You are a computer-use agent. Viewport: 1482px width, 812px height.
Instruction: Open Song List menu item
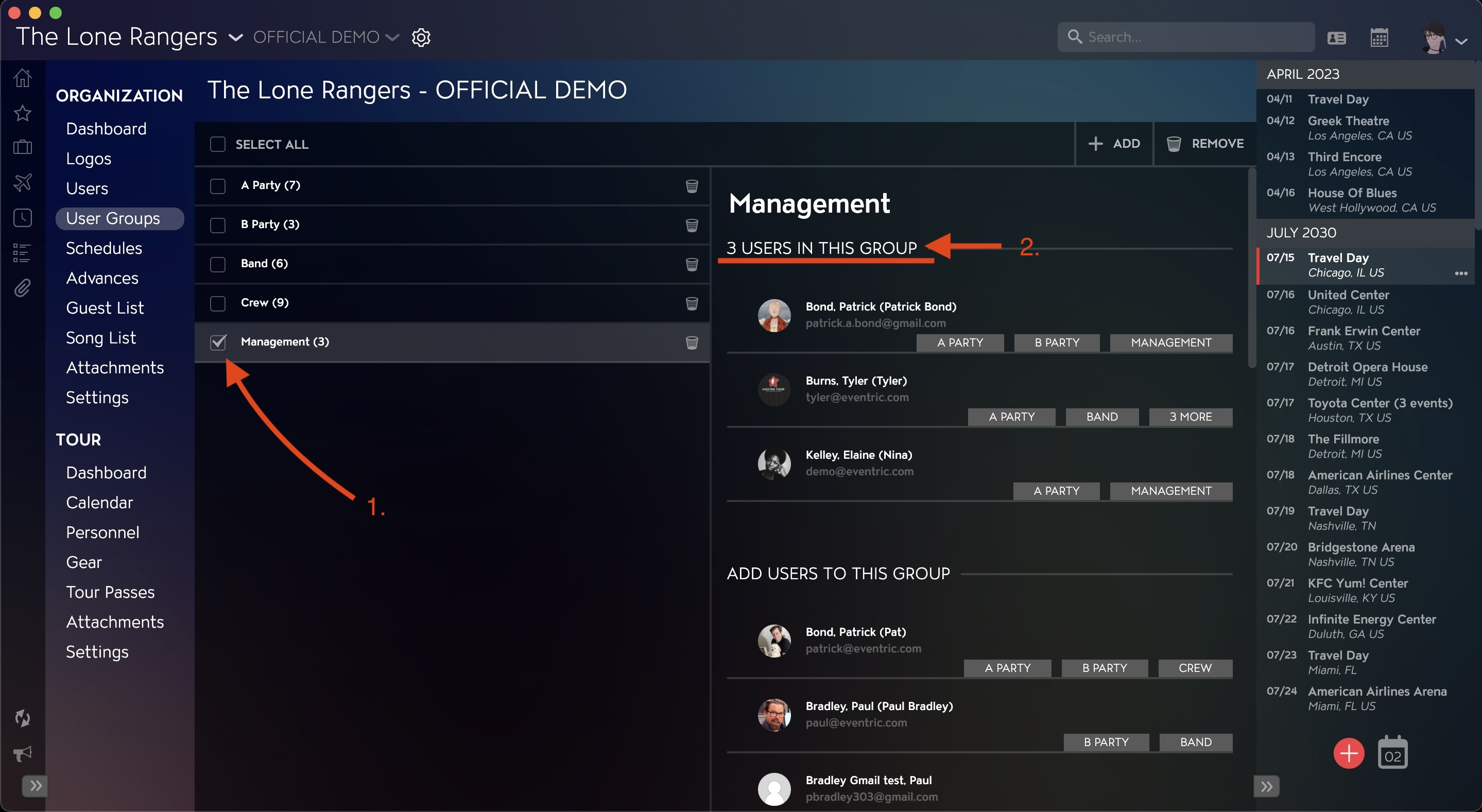click(101, 338)
